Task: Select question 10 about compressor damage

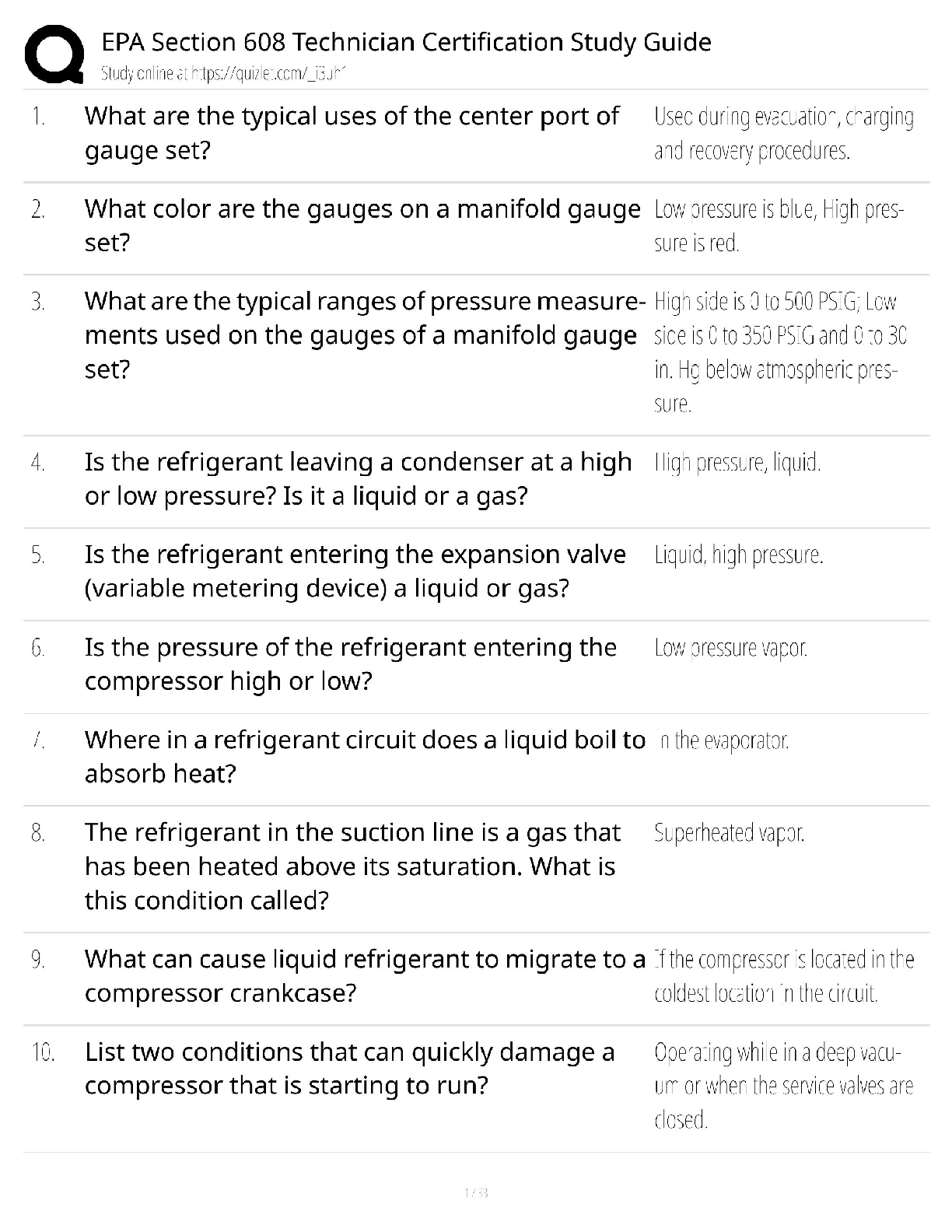Action: (349, 1068)
